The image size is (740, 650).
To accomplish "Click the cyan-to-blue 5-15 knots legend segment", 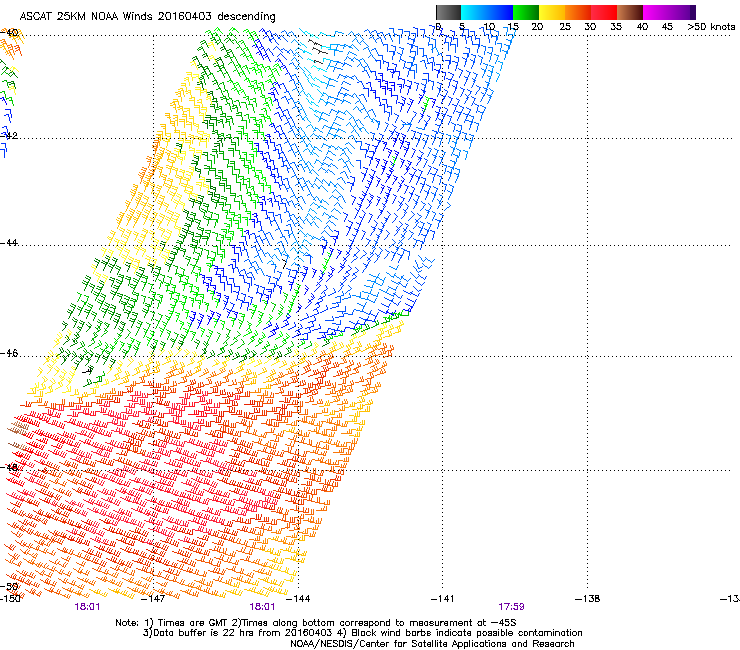I will (x=487, y=12).
